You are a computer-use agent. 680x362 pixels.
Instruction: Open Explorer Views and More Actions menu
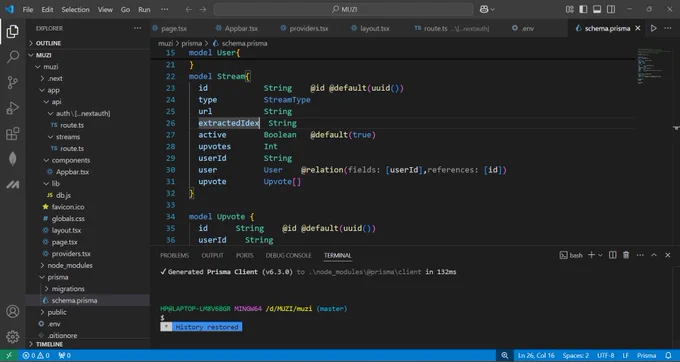(137, 28)
